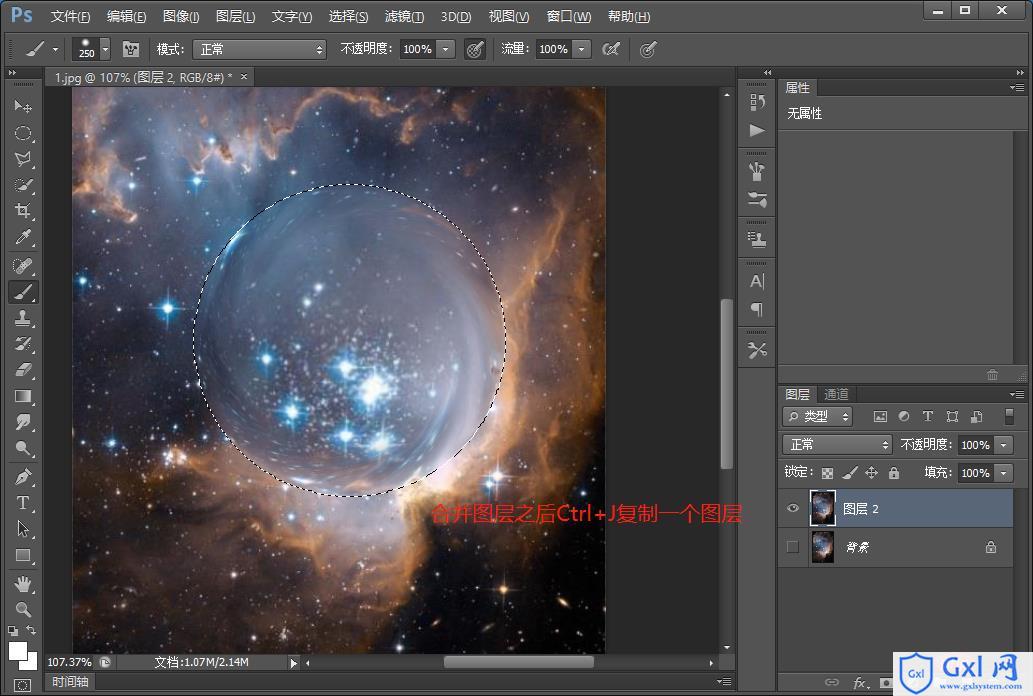1033x696 pixels.
Task: Open the 图层 menu
Action: tap(235, 16)
